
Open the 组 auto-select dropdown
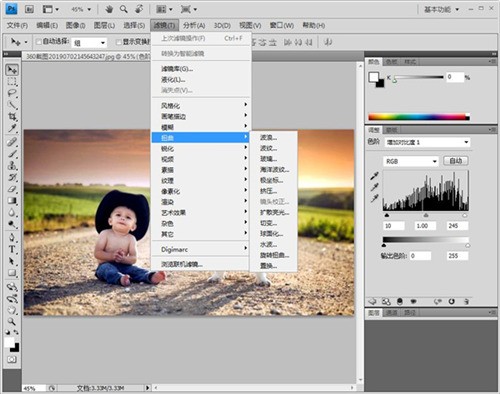tap(89, 43)
